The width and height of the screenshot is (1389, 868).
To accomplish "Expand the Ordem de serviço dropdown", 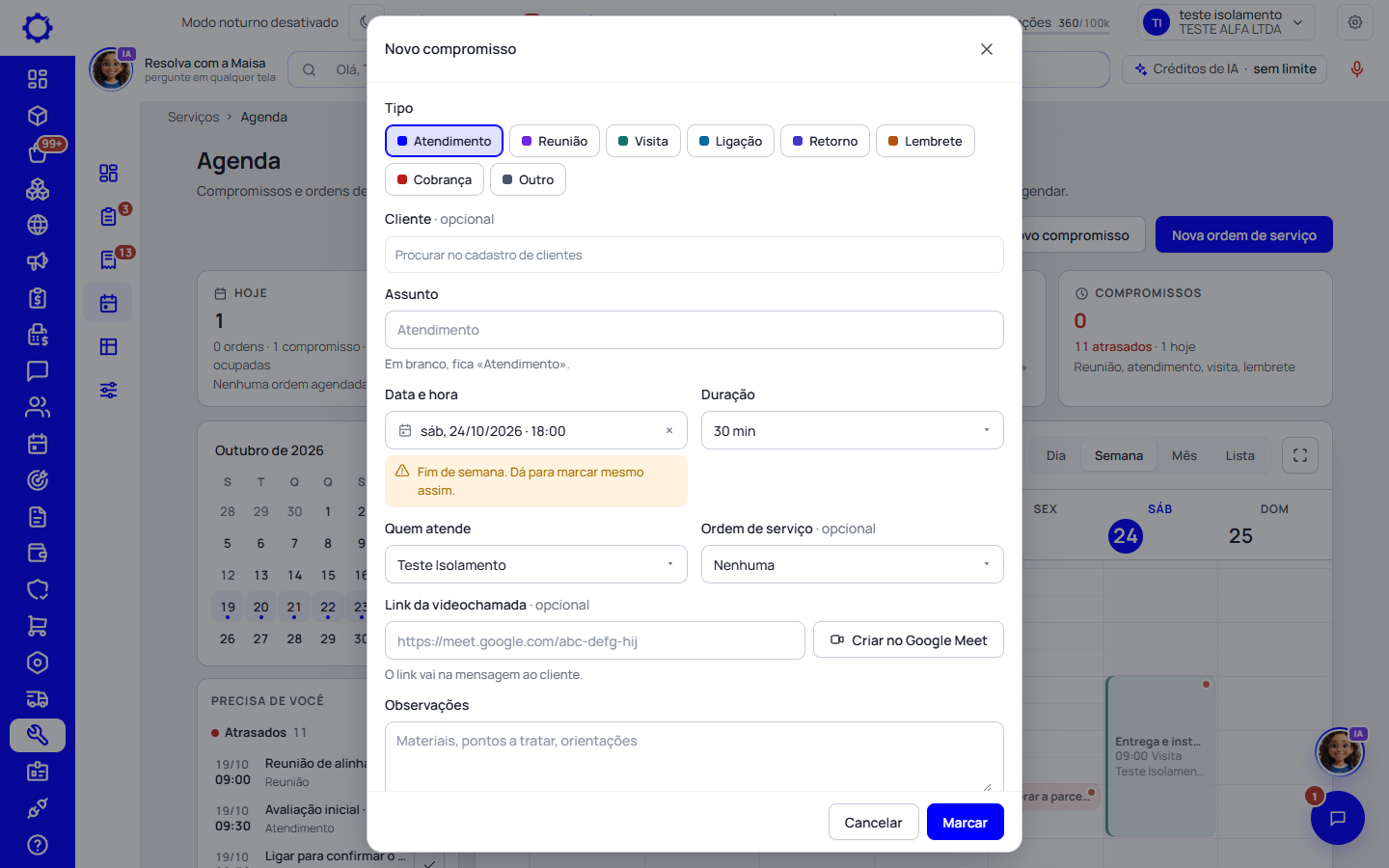I will (x=852, y=564).
